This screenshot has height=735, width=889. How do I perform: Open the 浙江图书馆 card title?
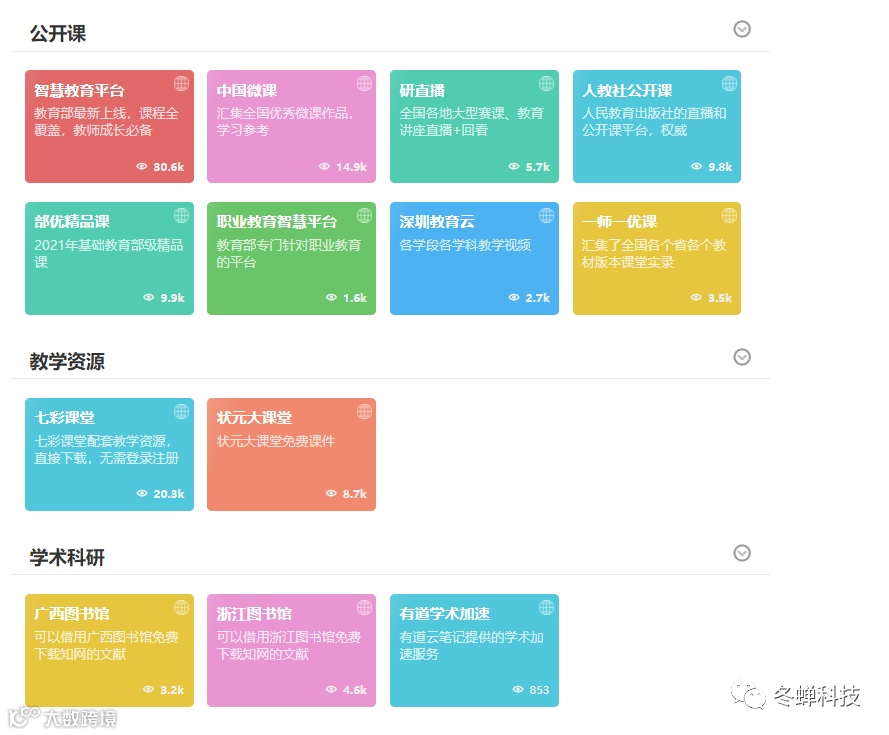point(254,614)
